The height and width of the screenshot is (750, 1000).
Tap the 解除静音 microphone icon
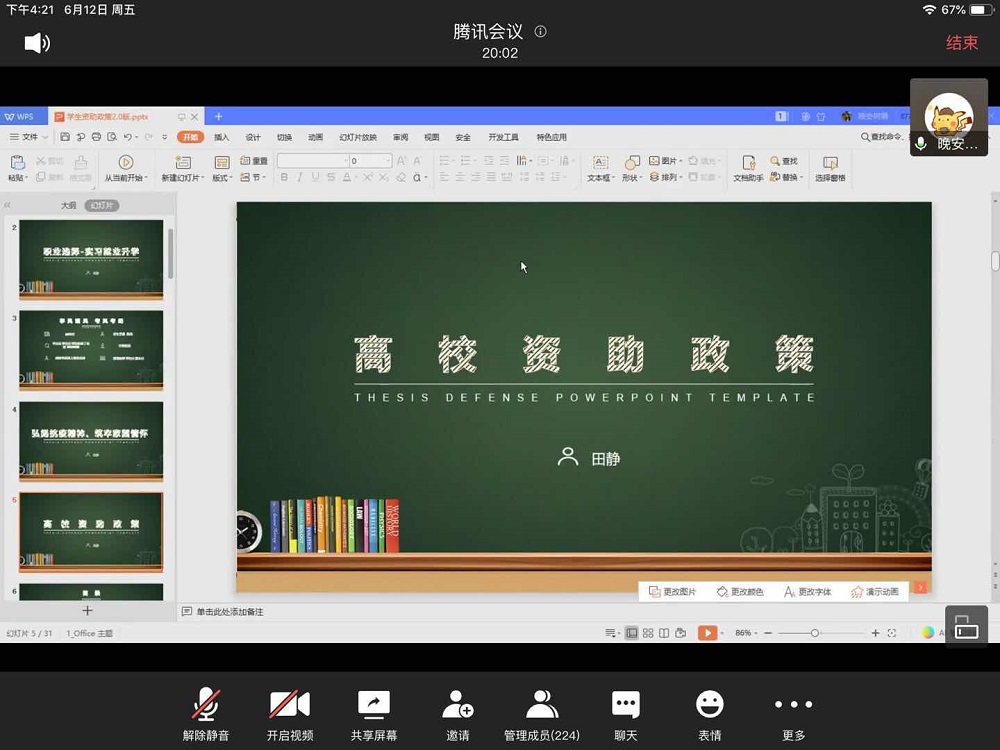206,705
